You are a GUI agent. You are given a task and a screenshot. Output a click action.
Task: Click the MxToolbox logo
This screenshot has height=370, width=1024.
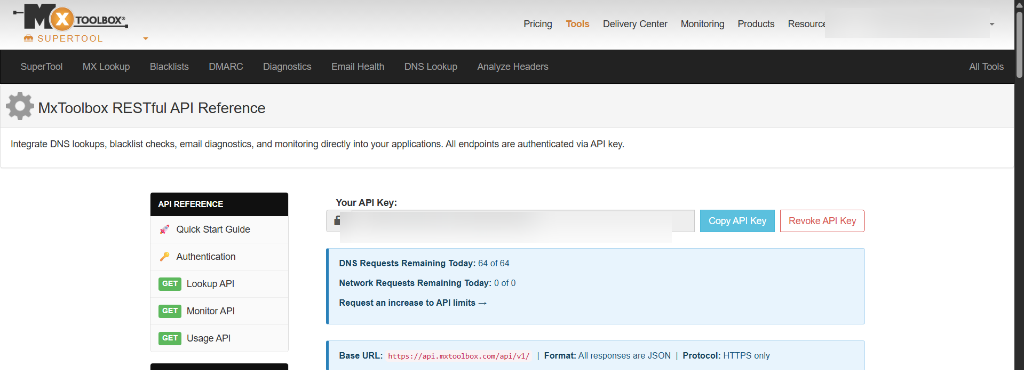coord(71,18)
